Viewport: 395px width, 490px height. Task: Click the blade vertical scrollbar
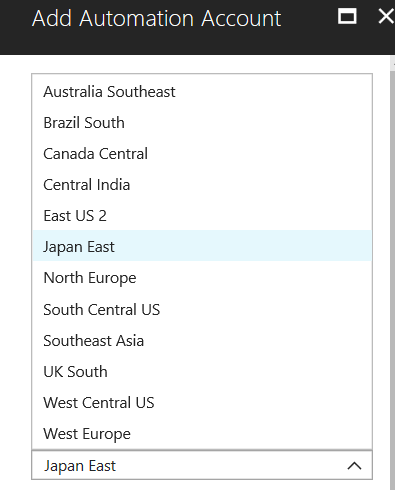point(392,273)
